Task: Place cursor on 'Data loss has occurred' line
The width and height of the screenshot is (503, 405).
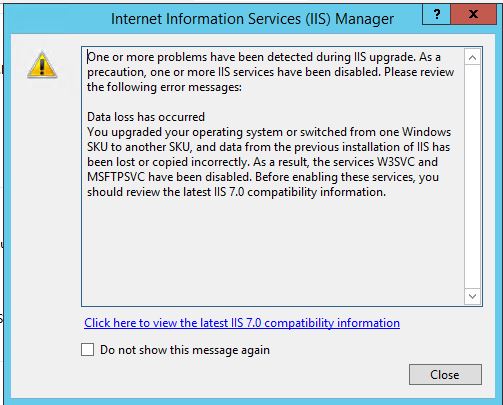Action: [x=146, y=117]
